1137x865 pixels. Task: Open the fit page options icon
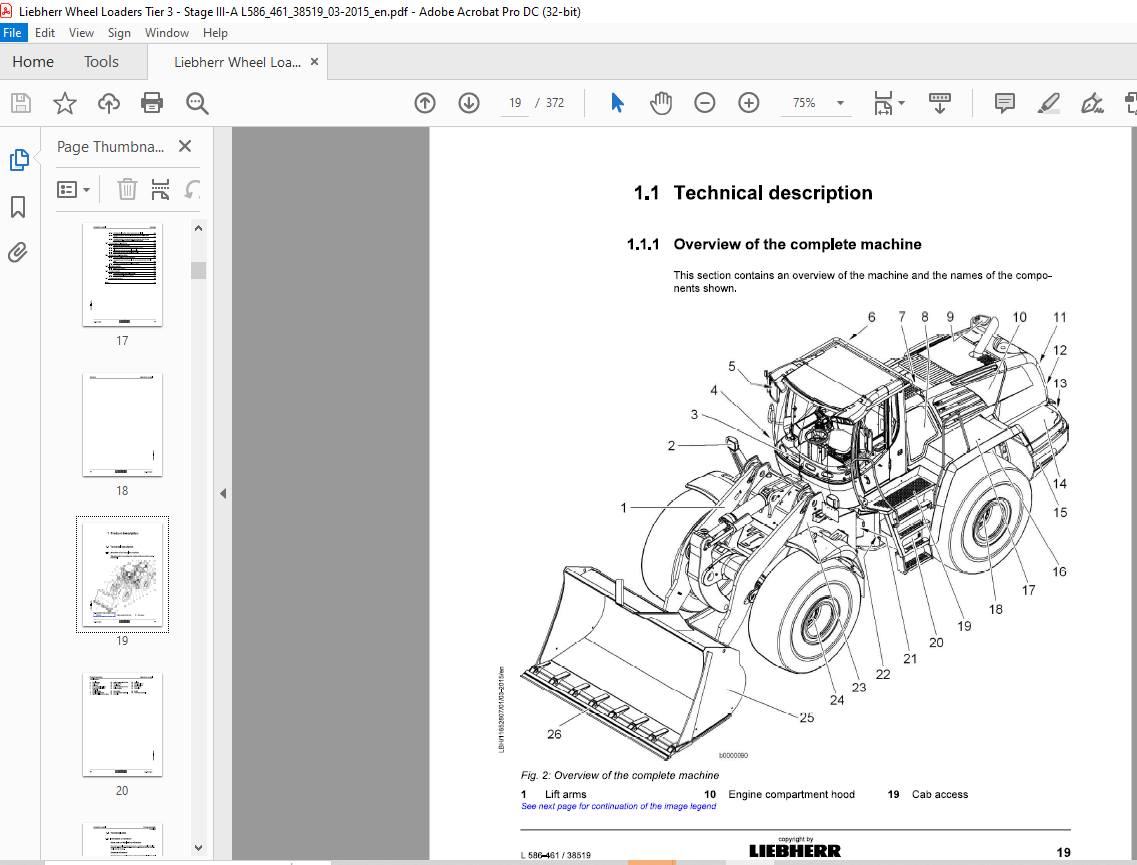[x=883, y=103]
